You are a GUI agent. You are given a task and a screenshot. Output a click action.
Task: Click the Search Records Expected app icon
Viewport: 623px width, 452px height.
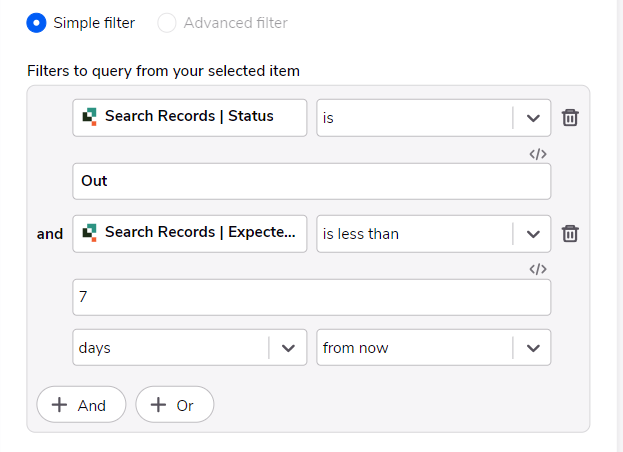pyautogui.click(x=89, y=232)
